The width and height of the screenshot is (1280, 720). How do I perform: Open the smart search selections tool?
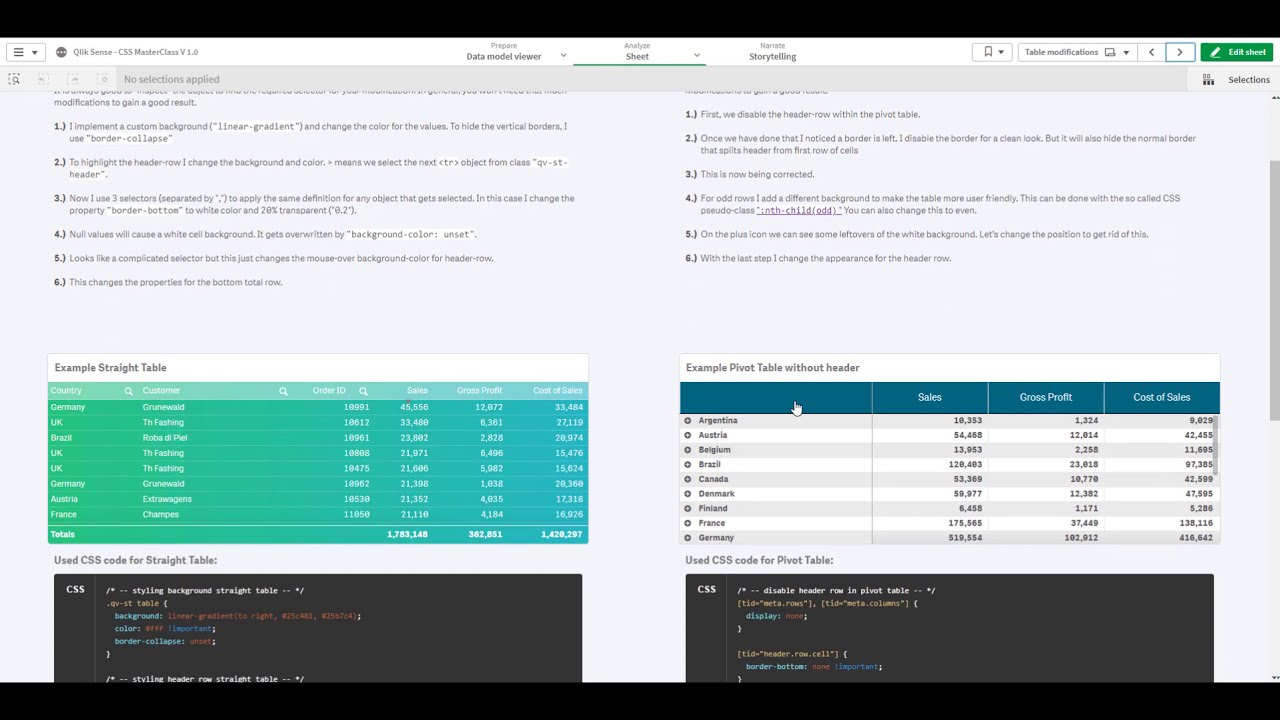[x=15, y=79]
